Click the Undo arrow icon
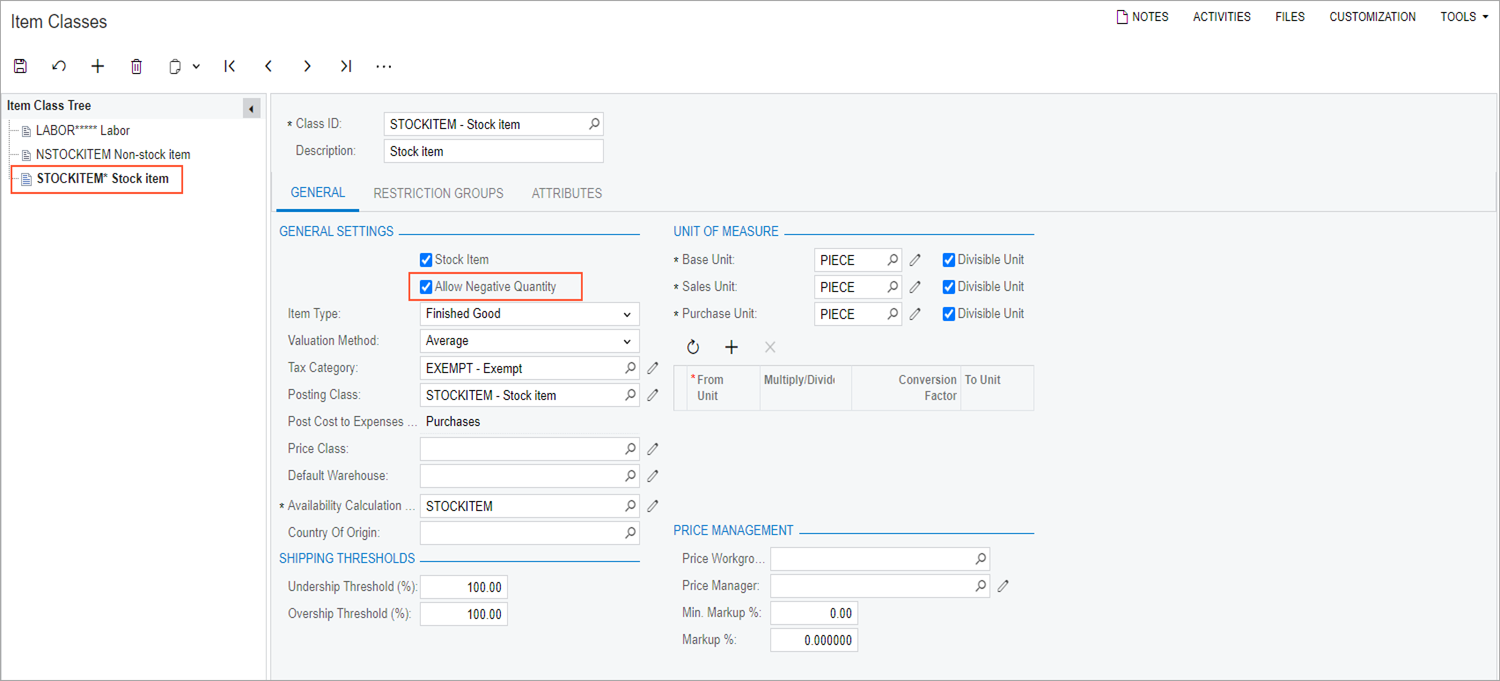The height and width of the screenshot is (681, 1500). (x=59, y=66)
